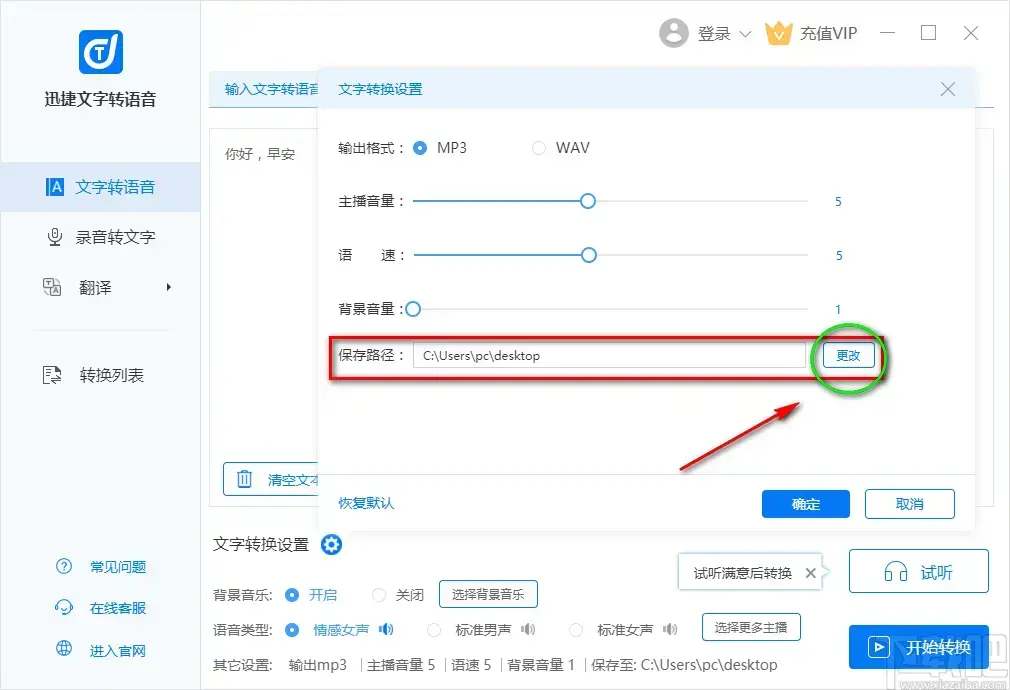Click the gear icon beside 文字转换设置
Image resolution: width=1010 pixels, height=690 pixels.
[x=331, y=545]
